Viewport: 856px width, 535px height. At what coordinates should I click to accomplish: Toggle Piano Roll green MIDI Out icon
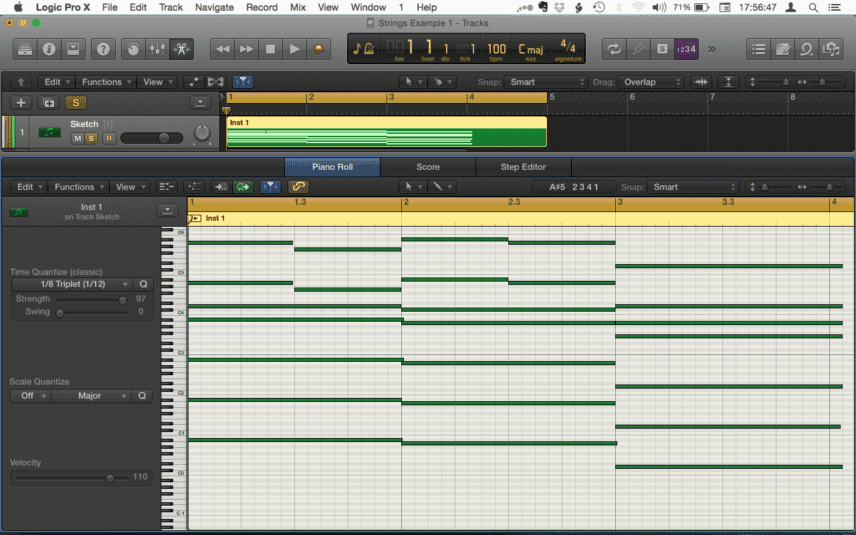242,187
